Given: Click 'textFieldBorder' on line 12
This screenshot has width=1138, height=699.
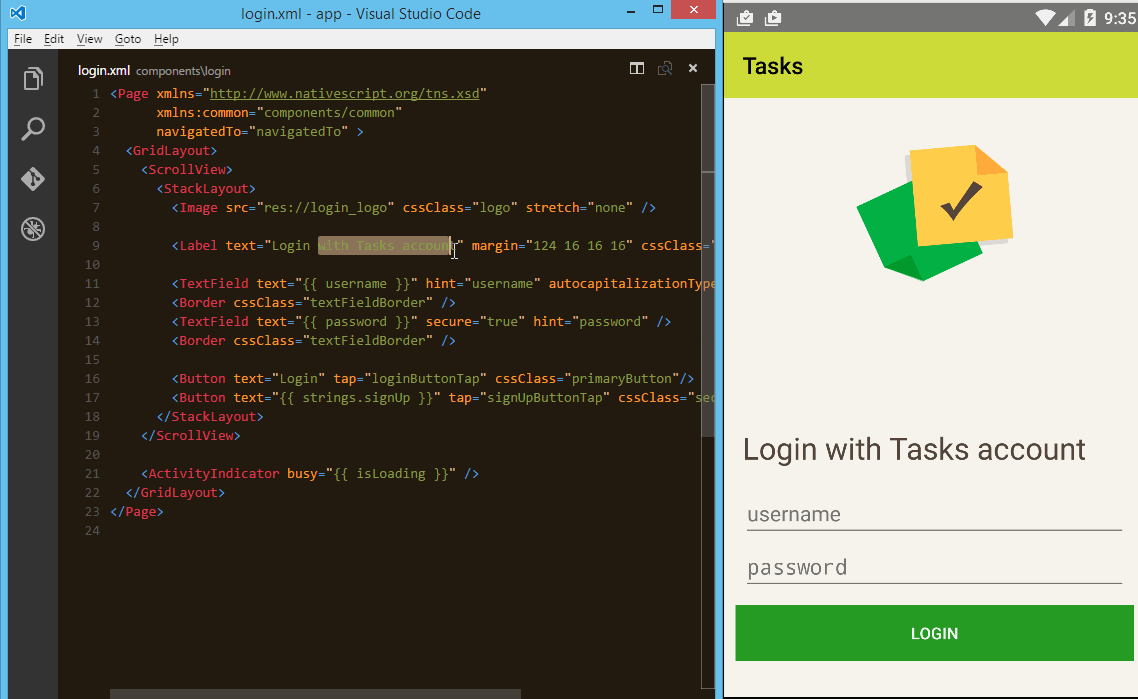Looking at the screenshot, I should pyautogui.click(x=368, y=302).
